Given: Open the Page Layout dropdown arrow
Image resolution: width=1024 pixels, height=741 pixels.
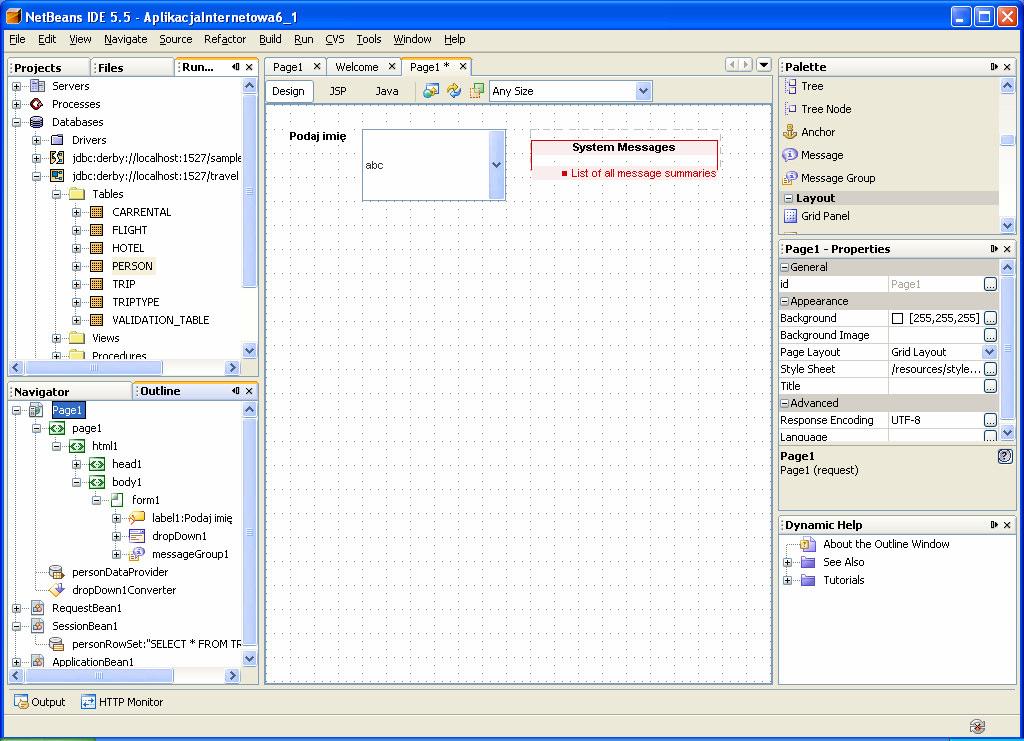Looking at the screenshot, I should pyautogui.click(x=990, y=352).
